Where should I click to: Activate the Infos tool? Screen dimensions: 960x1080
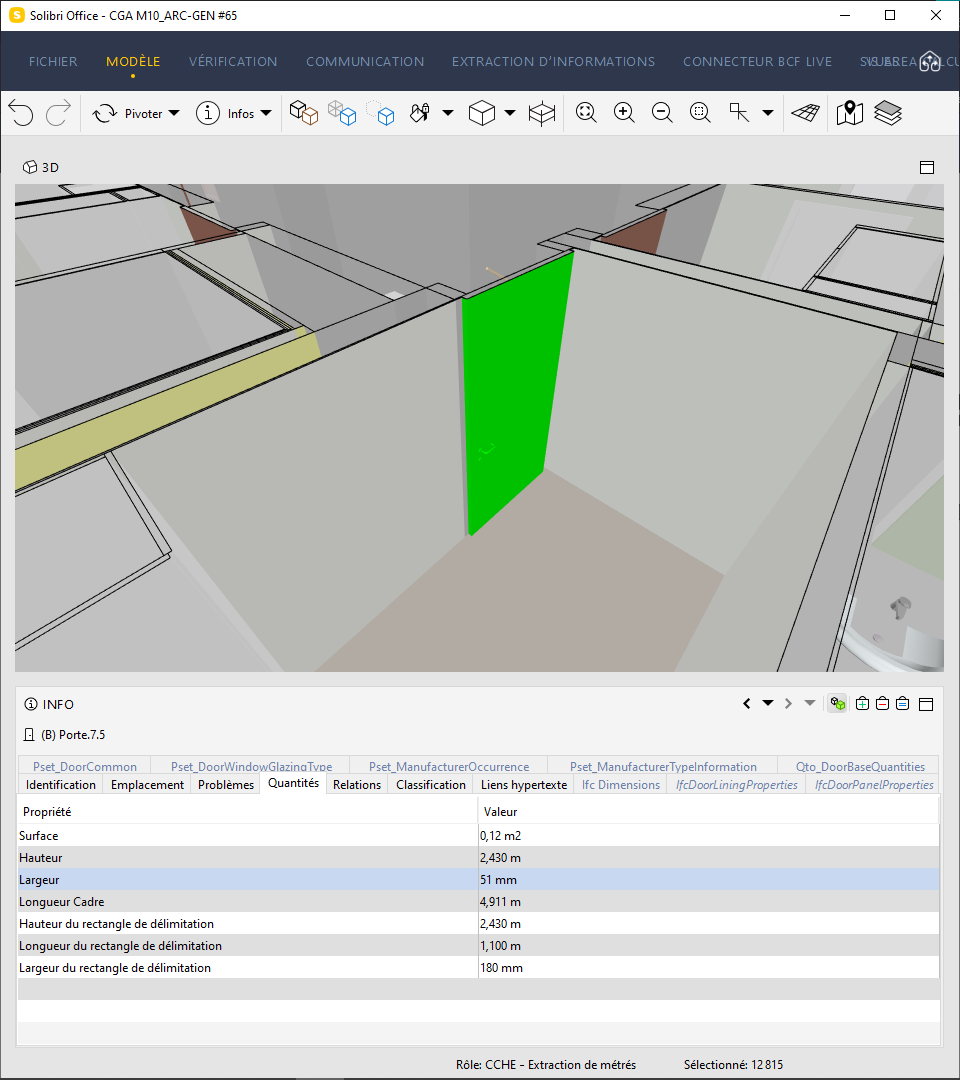coord(225,114)
